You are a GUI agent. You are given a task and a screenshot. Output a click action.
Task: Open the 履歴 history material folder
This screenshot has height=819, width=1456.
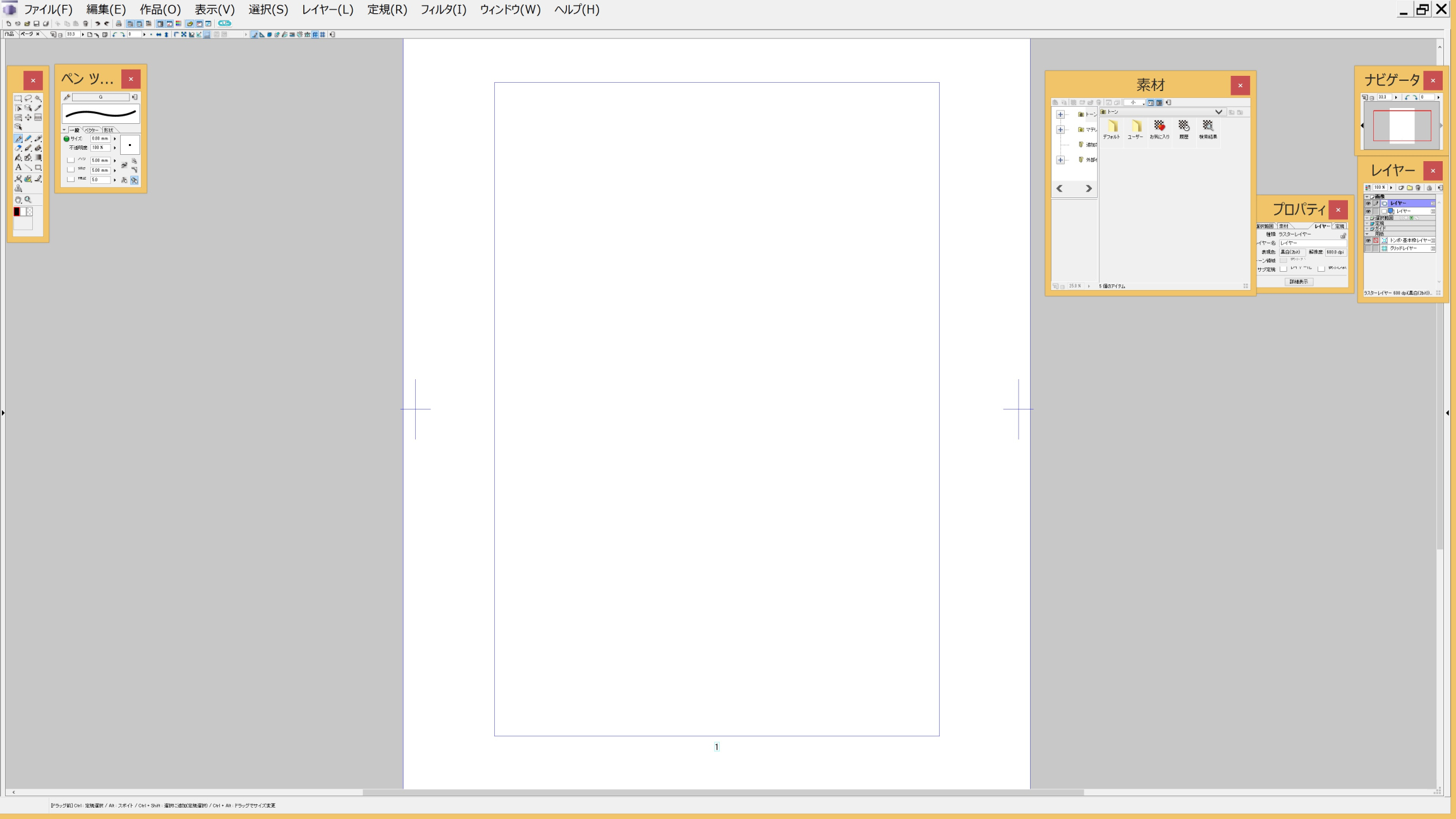(x=1184, y=129)
